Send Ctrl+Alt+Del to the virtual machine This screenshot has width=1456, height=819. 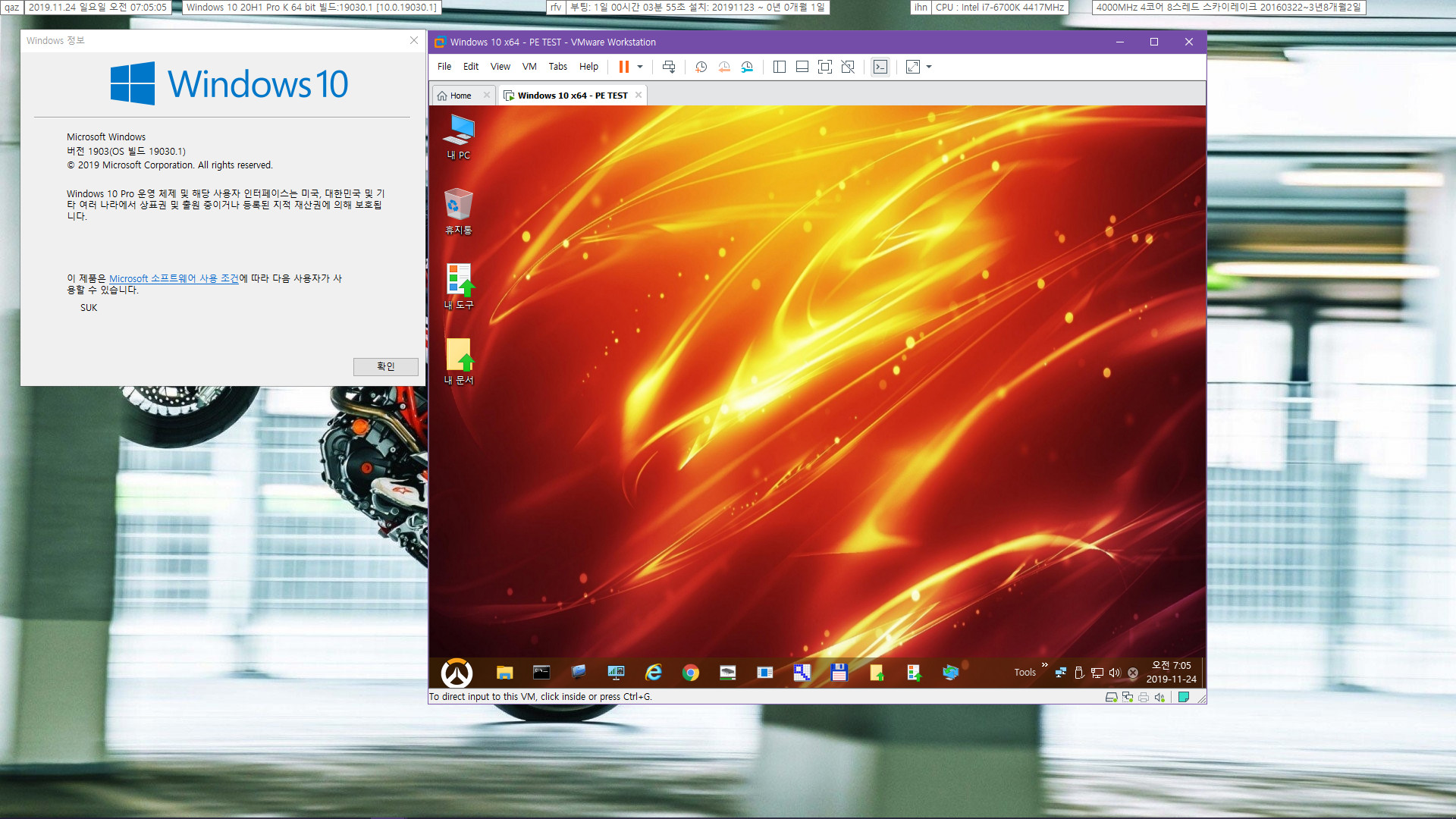click(669, 67)
